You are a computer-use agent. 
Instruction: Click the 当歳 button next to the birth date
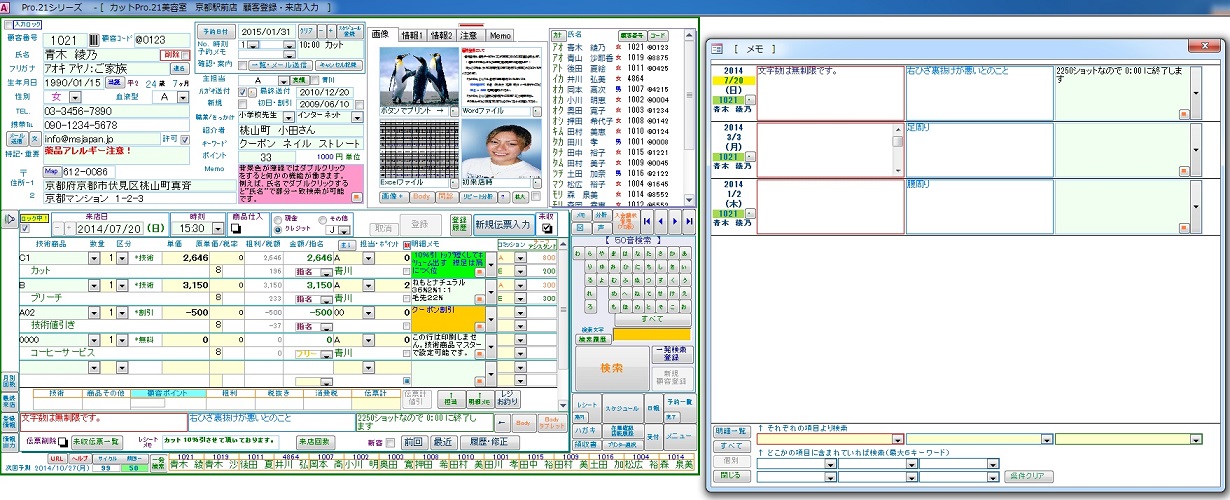(x=115, y=82)
